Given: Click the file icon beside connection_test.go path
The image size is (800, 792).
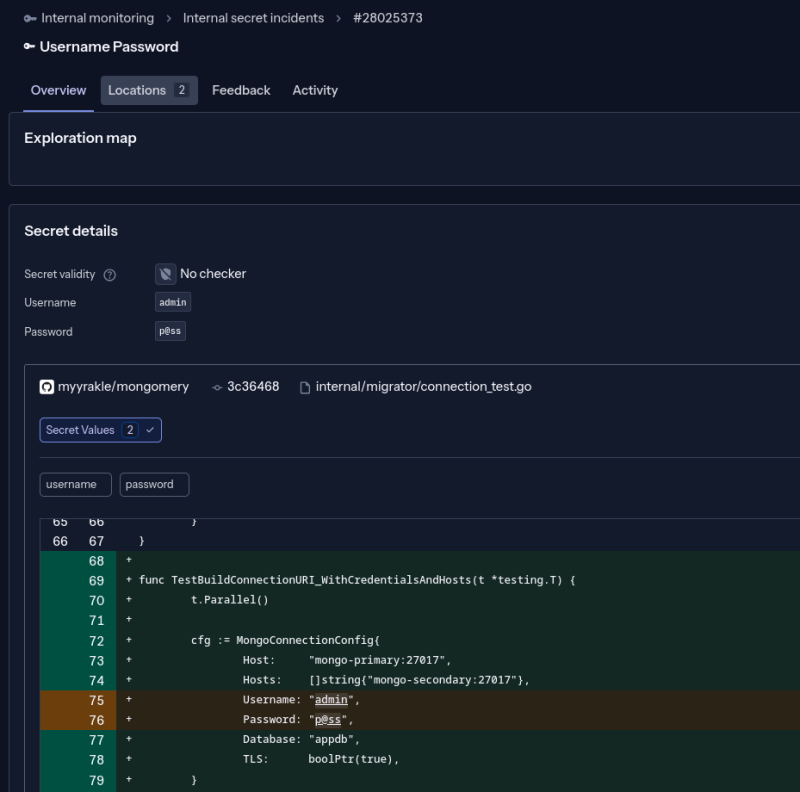Looking at the screenshot, I should coord(305,387).
